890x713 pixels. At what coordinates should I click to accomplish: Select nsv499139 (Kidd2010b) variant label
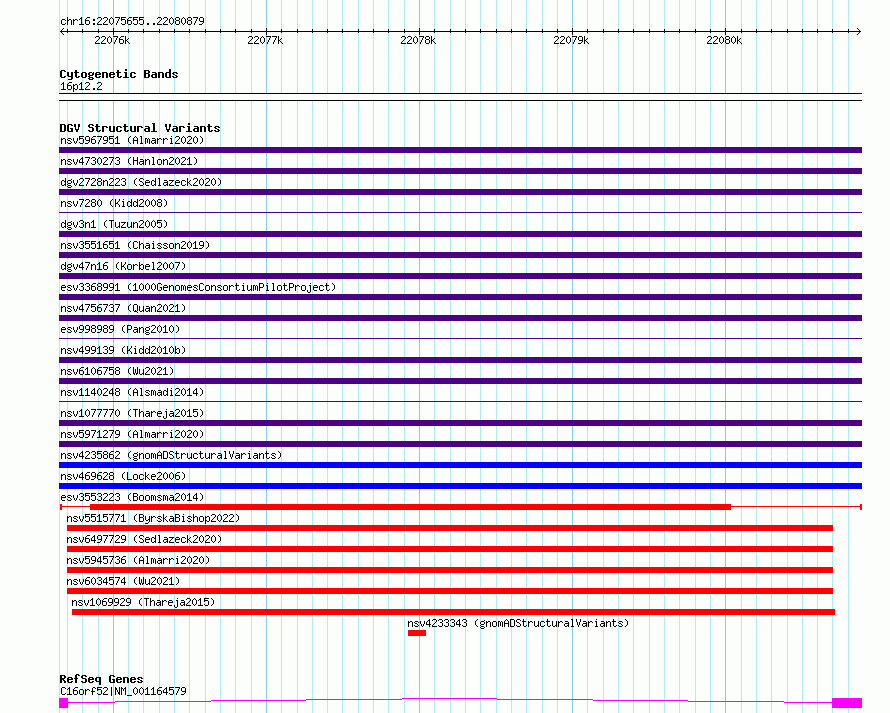tap(123, 350)
